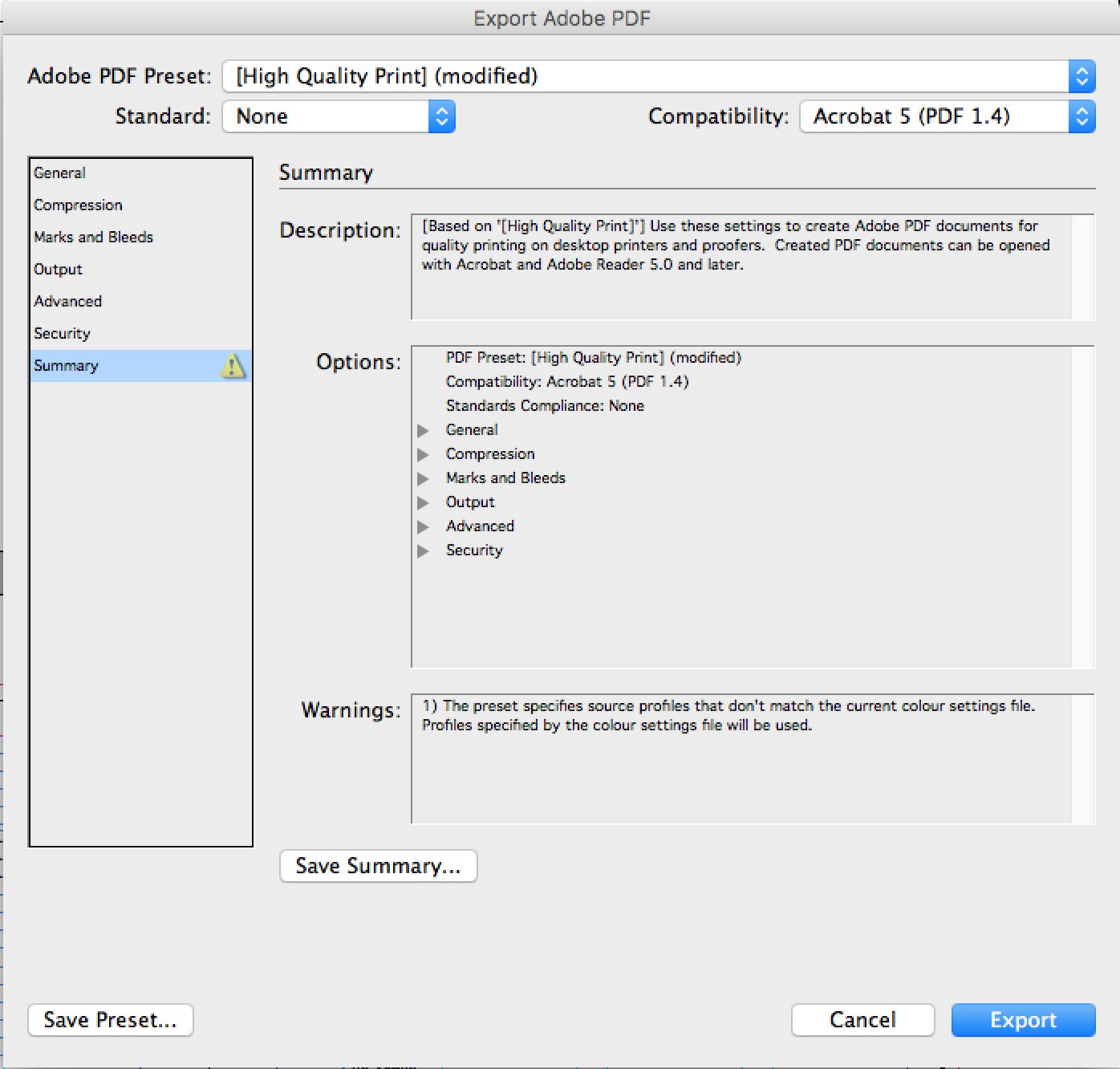Click the warning icon beside Summary
The height and width of the screenshot is (1069, 1120).
(233, 367)
